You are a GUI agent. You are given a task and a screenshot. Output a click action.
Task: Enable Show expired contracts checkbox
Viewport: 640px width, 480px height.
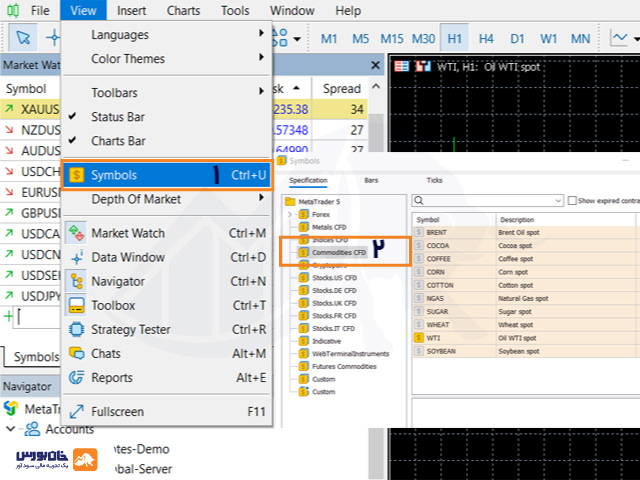coord(572,201)
